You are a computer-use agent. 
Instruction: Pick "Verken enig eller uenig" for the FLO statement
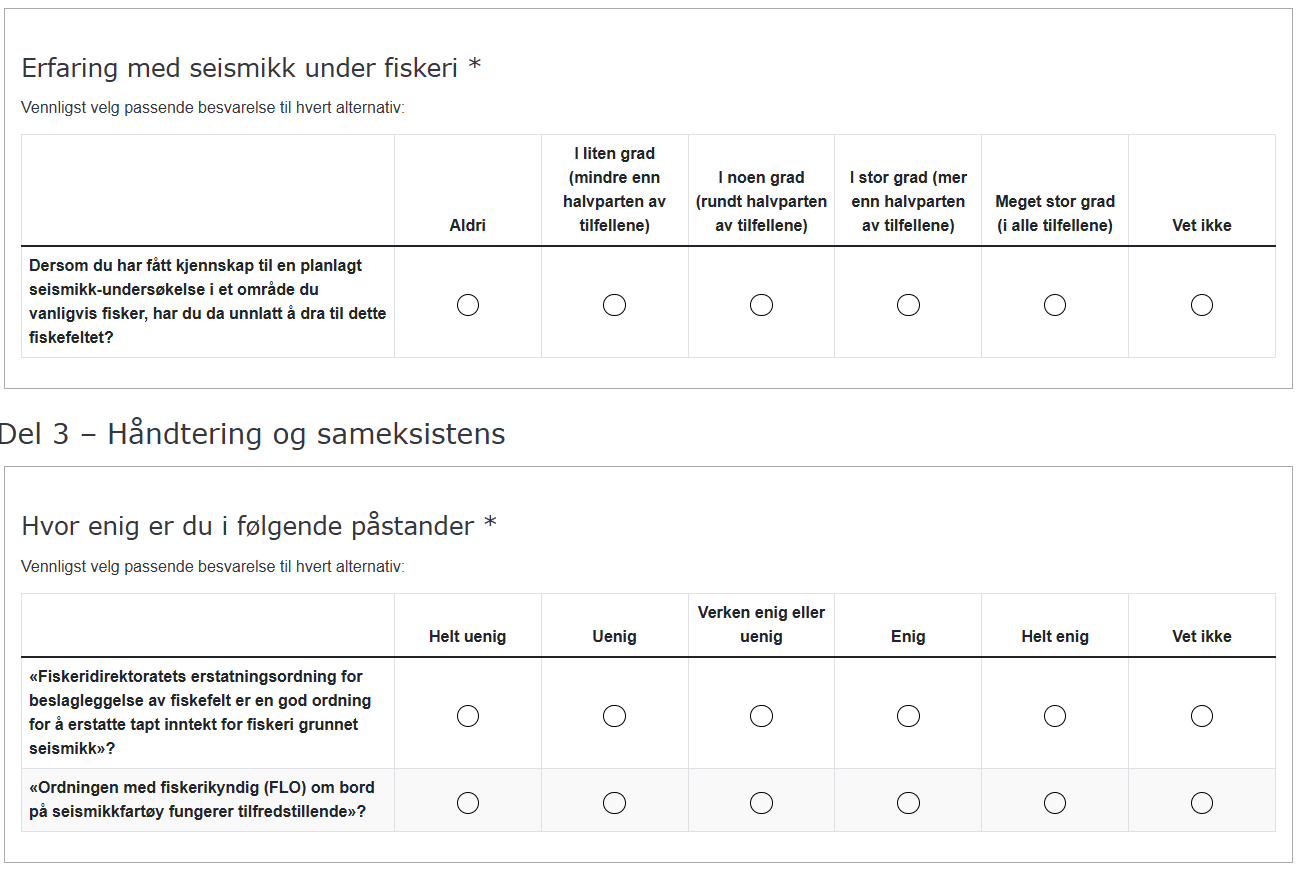[x=761, y=801]
